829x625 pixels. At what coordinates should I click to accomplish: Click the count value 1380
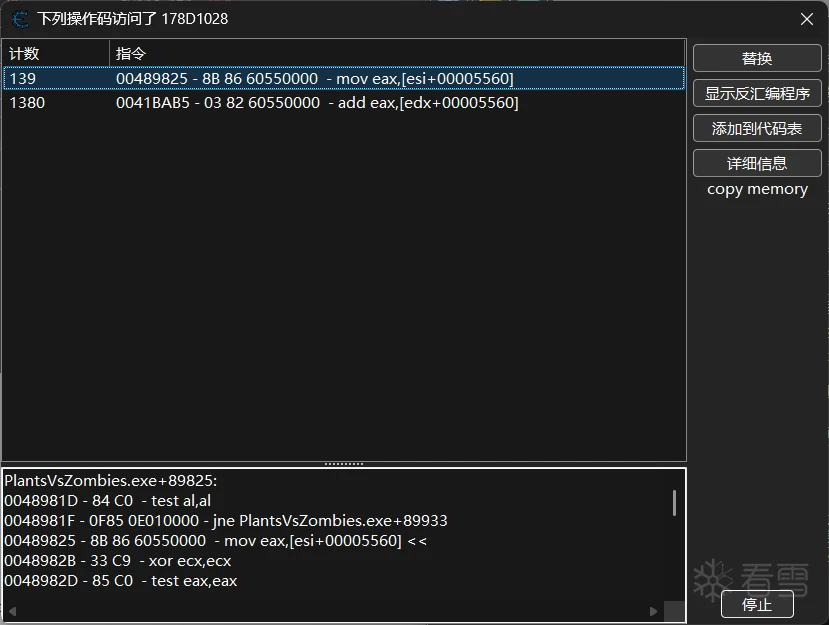(27, 103)
